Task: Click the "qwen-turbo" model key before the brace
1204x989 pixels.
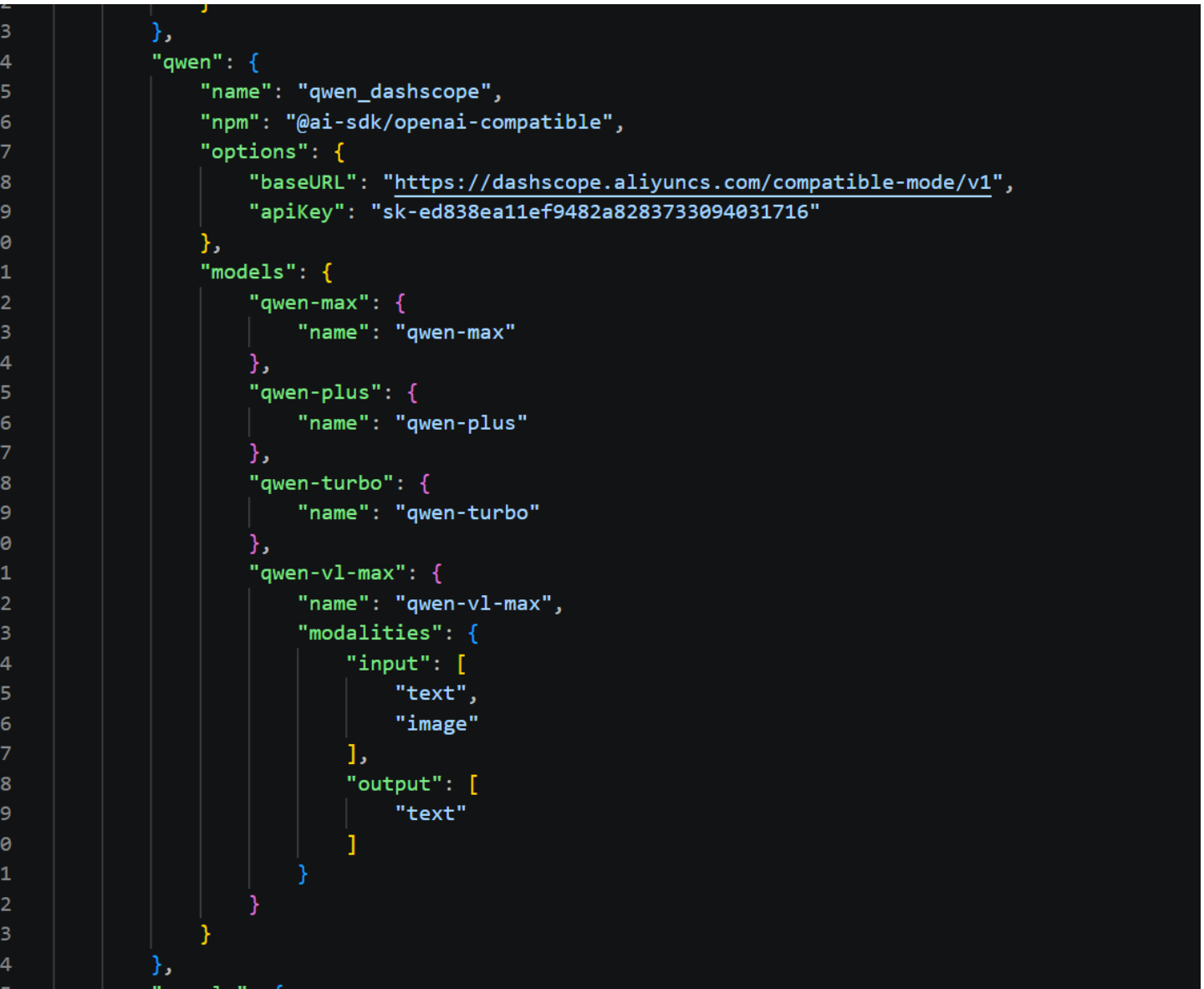Action: (x=321, y=483)
